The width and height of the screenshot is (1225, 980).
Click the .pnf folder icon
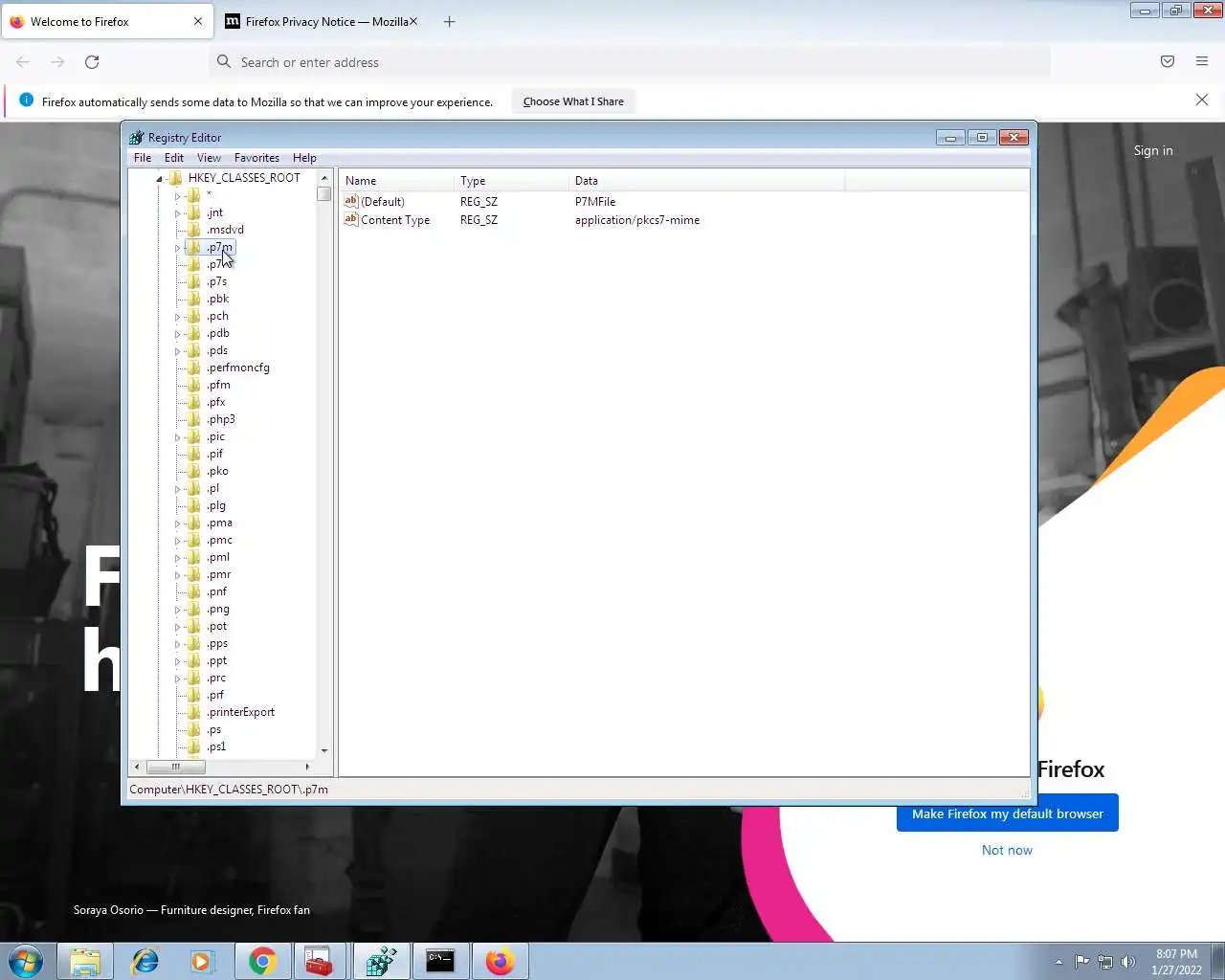(194, 591)
